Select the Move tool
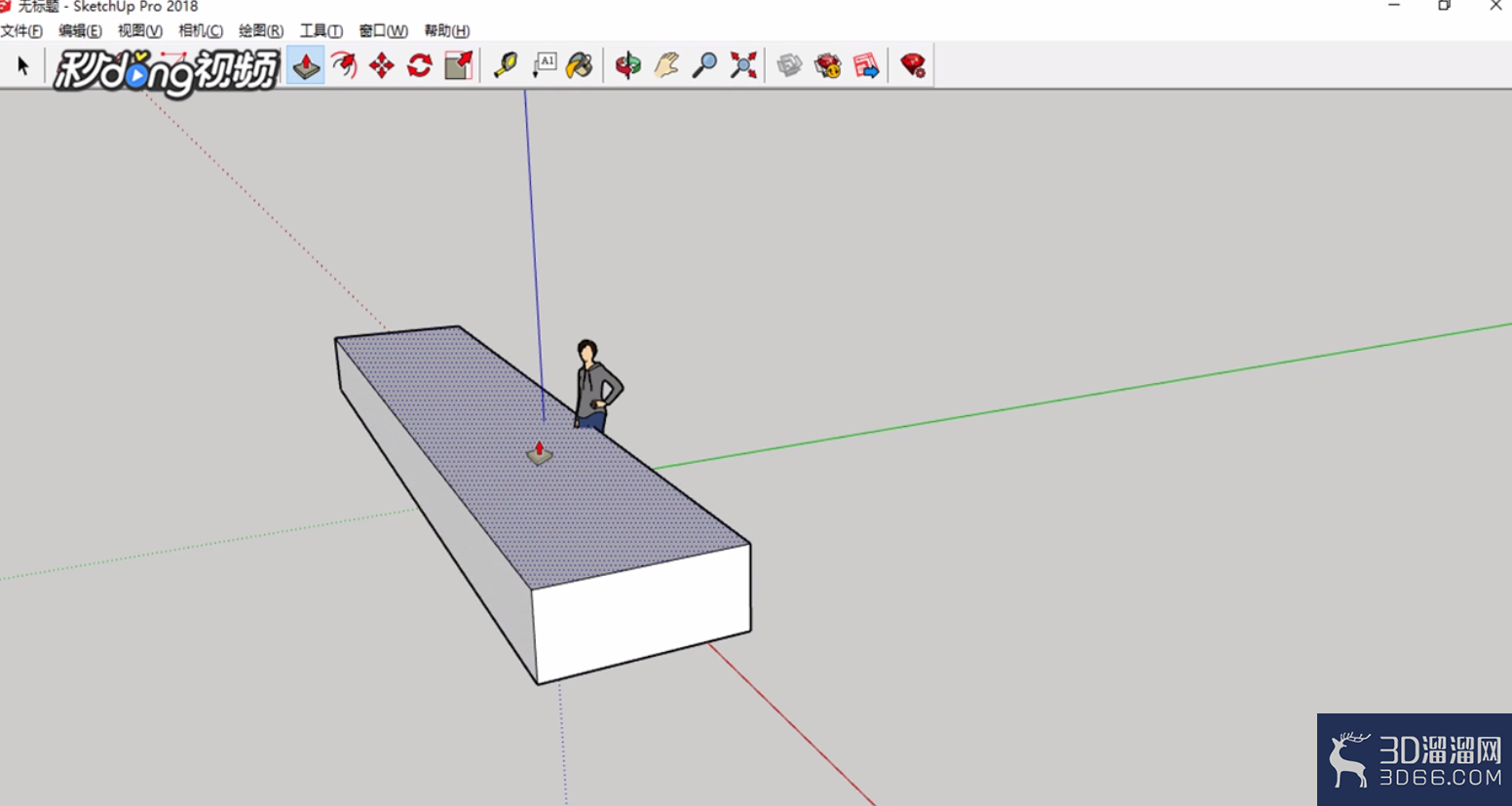The image size is (1512, 806). [382, 65]
